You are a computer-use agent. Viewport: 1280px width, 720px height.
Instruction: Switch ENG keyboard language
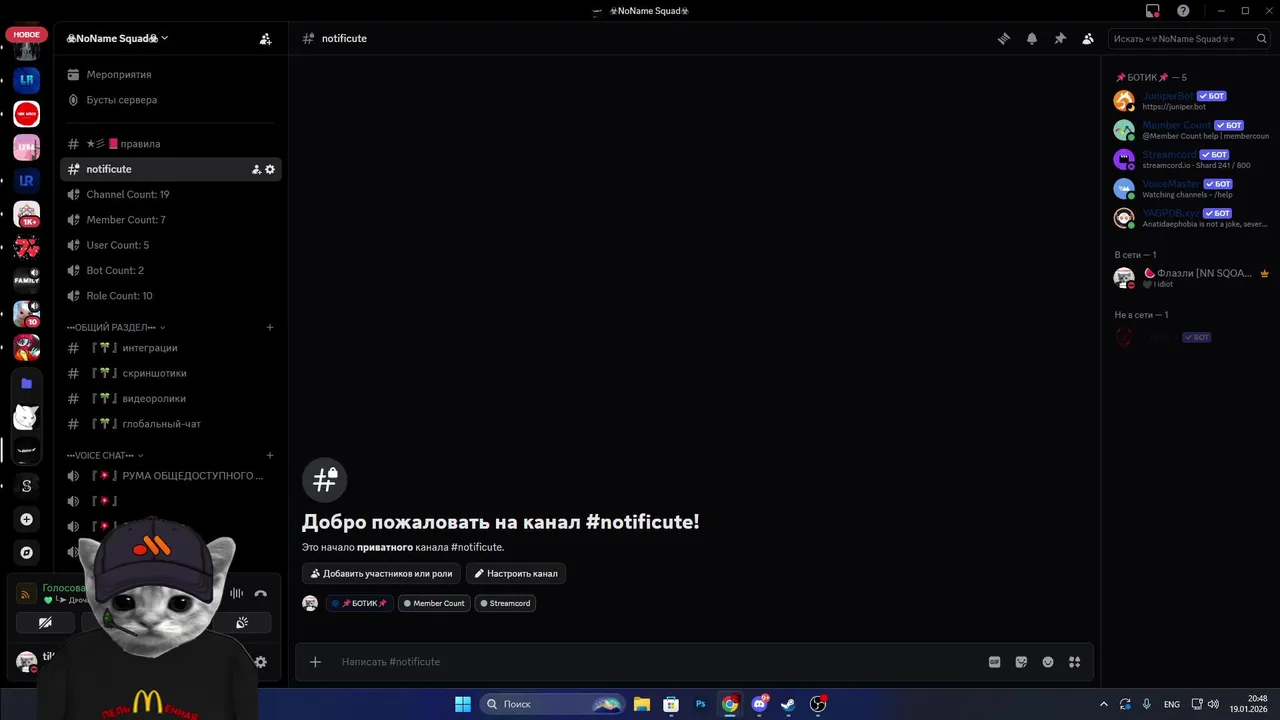coord(1171,704)
